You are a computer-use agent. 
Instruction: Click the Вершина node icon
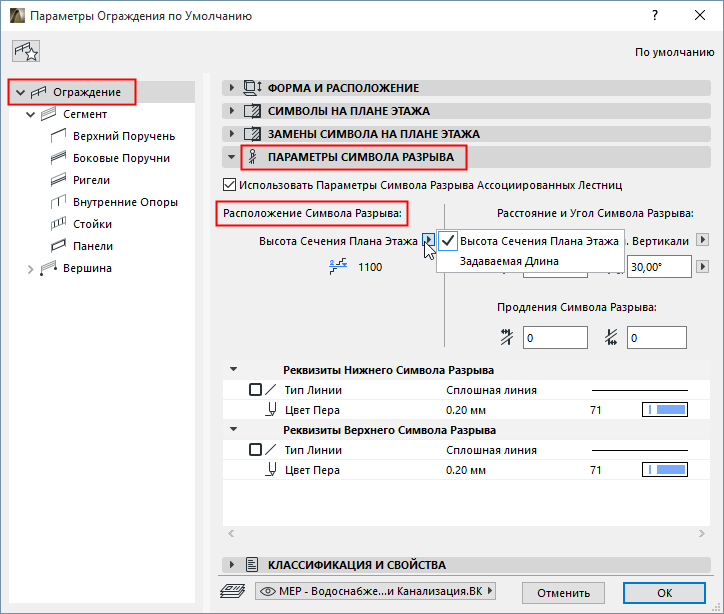(x=48, y=268)
